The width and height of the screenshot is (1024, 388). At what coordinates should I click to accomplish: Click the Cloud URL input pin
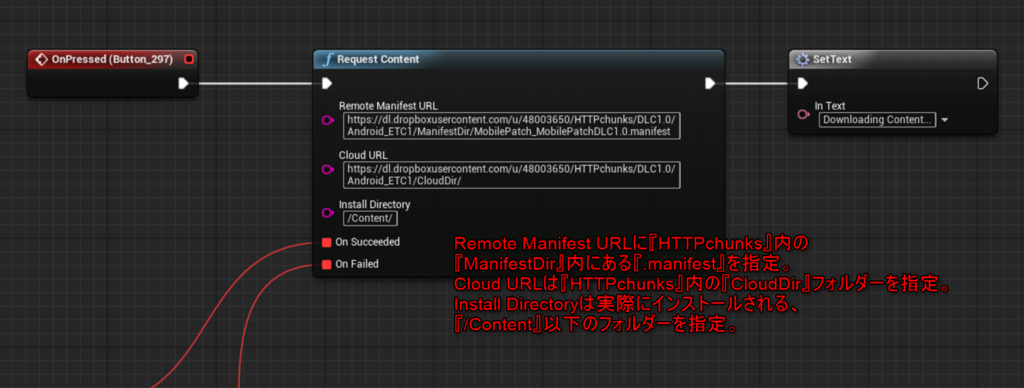tap(328, 170)
